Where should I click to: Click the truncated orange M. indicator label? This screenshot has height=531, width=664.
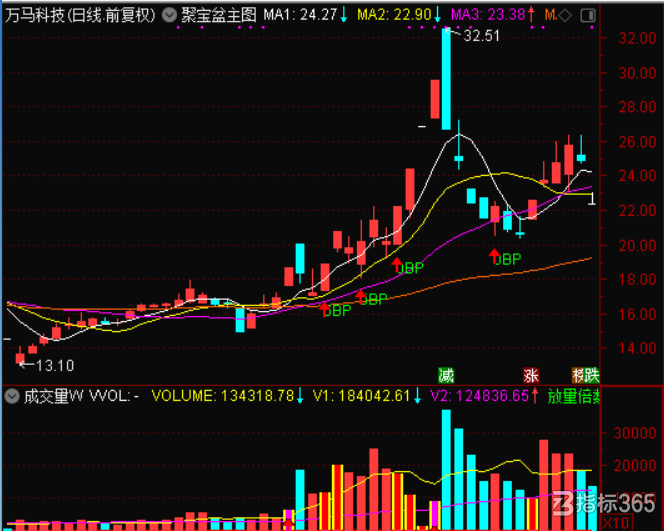click(x=551, y=16)
